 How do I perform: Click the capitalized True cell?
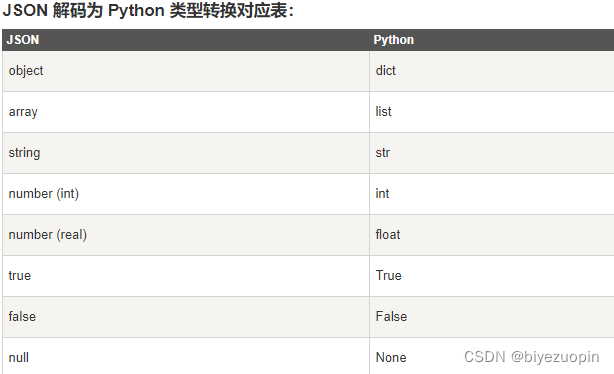(492, 276)
